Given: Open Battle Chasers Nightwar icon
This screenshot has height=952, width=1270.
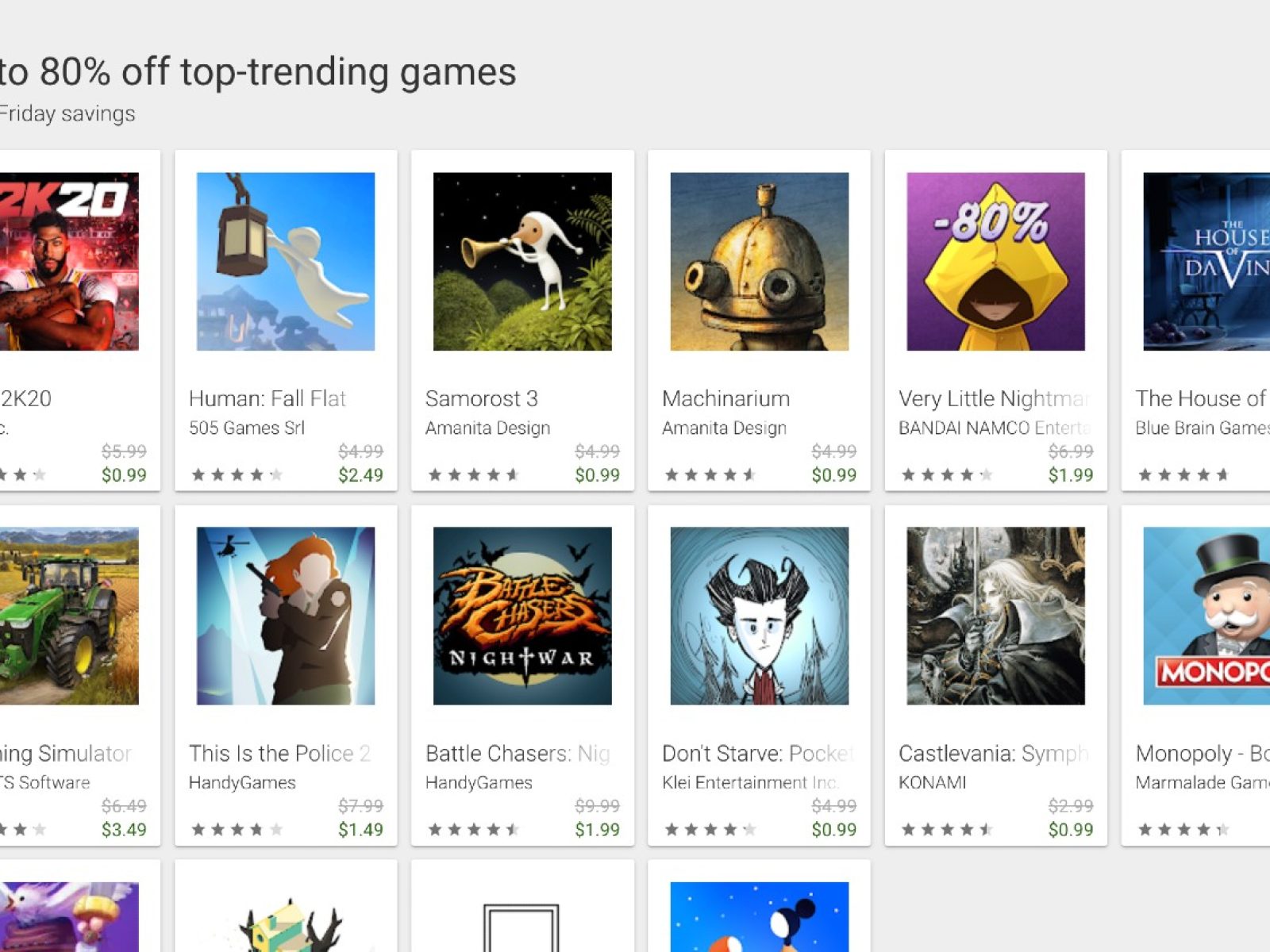Looking at the screenshot, I should (522, 616).
